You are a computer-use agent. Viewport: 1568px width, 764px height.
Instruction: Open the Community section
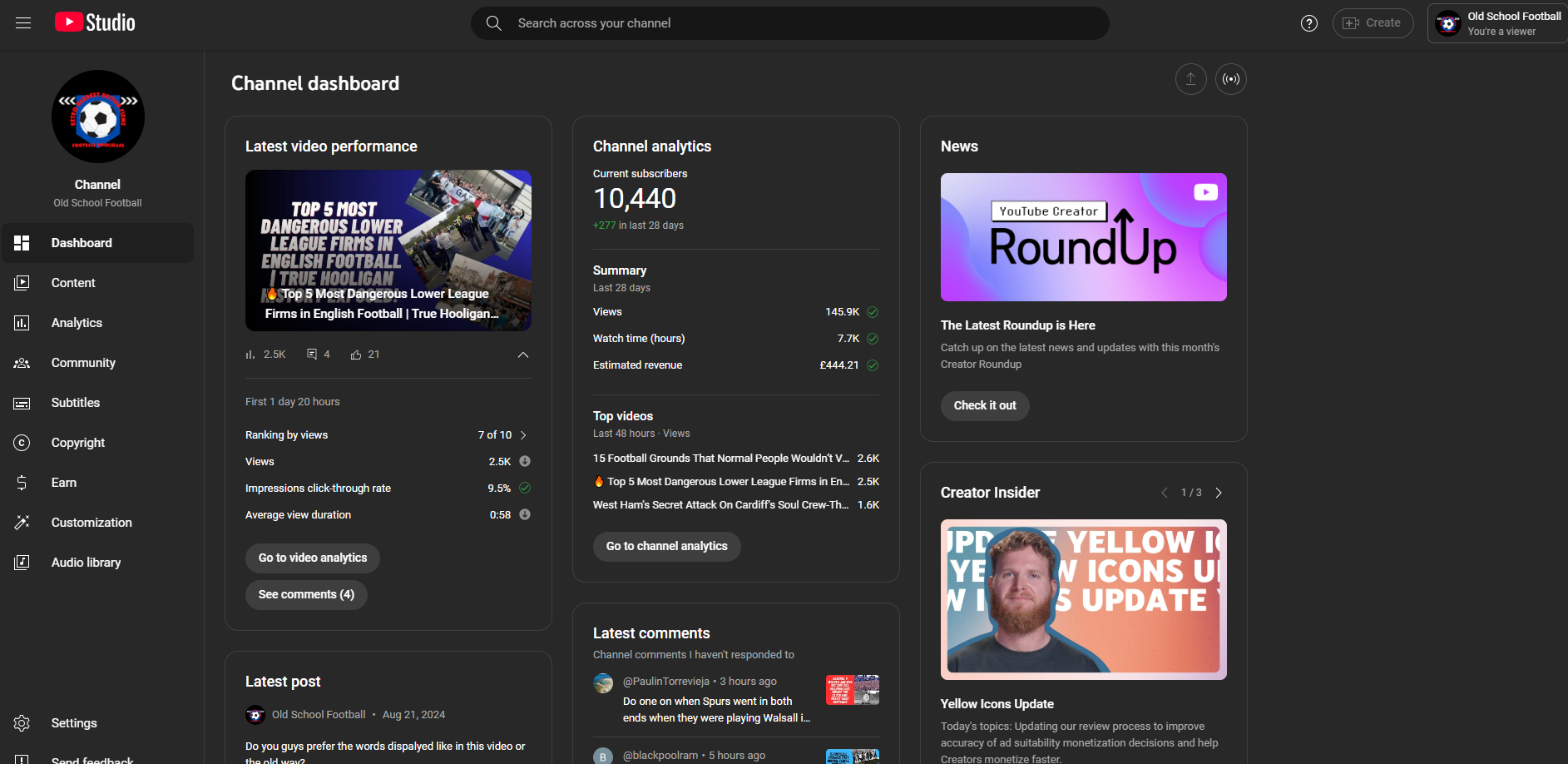(x=97, y=363)
